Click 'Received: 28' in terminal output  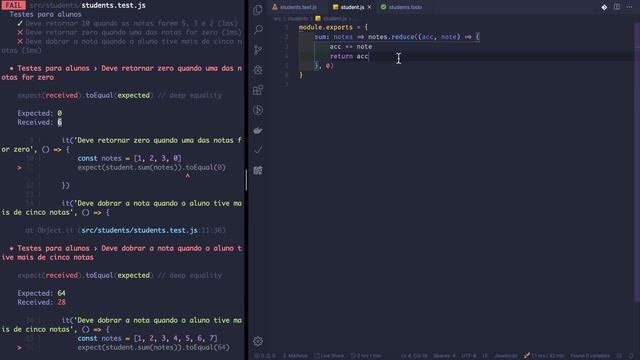coord(41,302)
